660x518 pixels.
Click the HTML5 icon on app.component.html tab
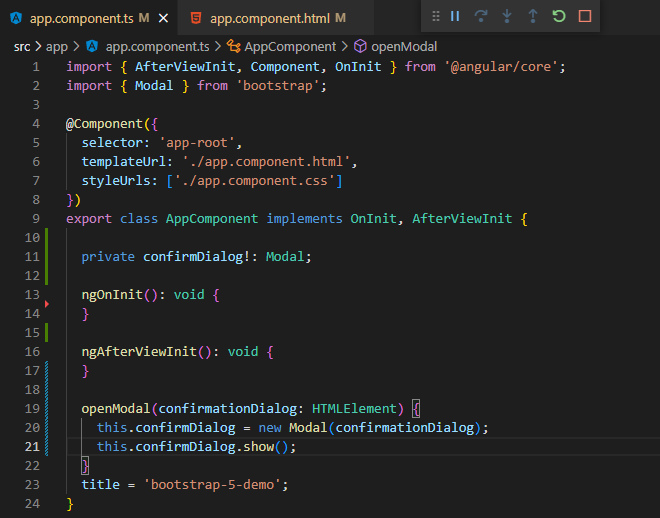click(x=196, y=19)
